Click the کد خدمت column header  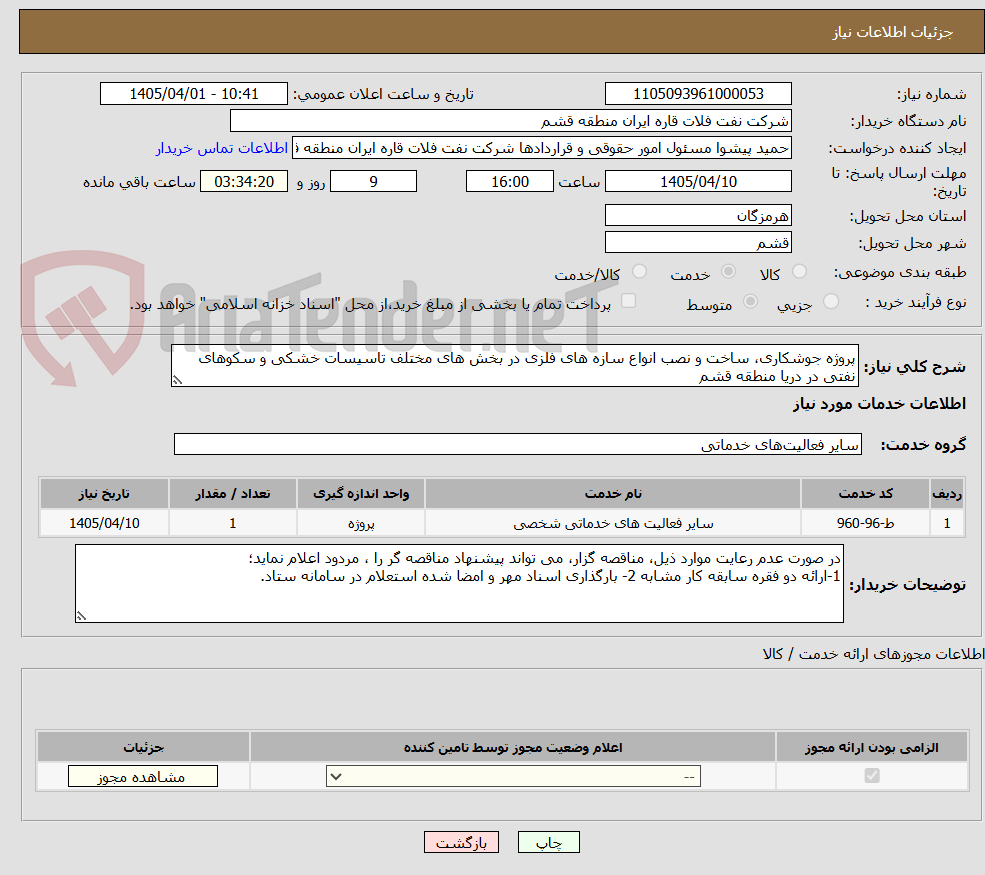[865, 494]
